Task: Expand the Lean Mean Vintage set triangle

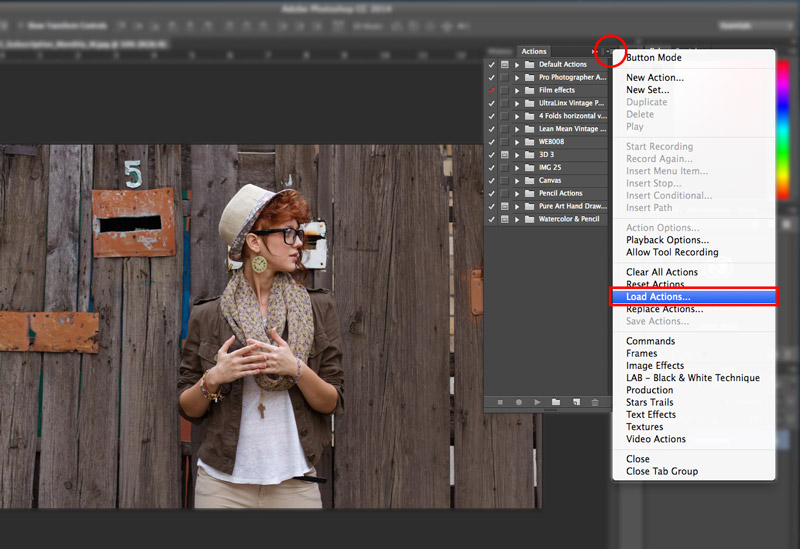Action: pos(517,129)
